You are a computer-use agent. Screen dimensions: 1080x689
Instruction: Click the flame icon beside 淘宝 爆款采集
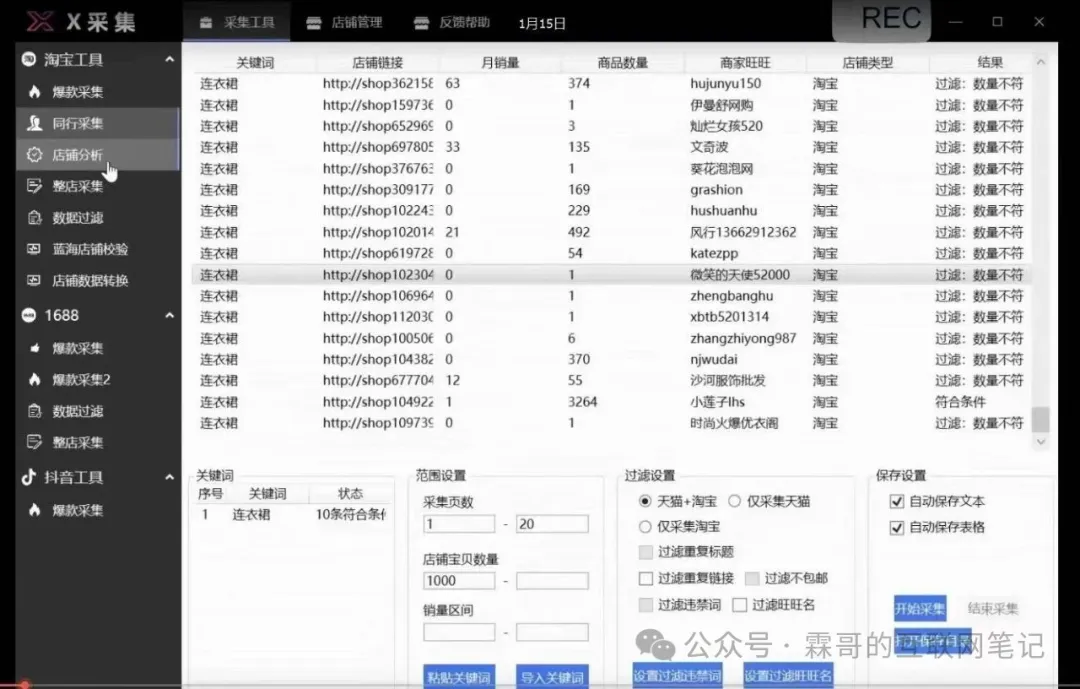pos(34,92)
